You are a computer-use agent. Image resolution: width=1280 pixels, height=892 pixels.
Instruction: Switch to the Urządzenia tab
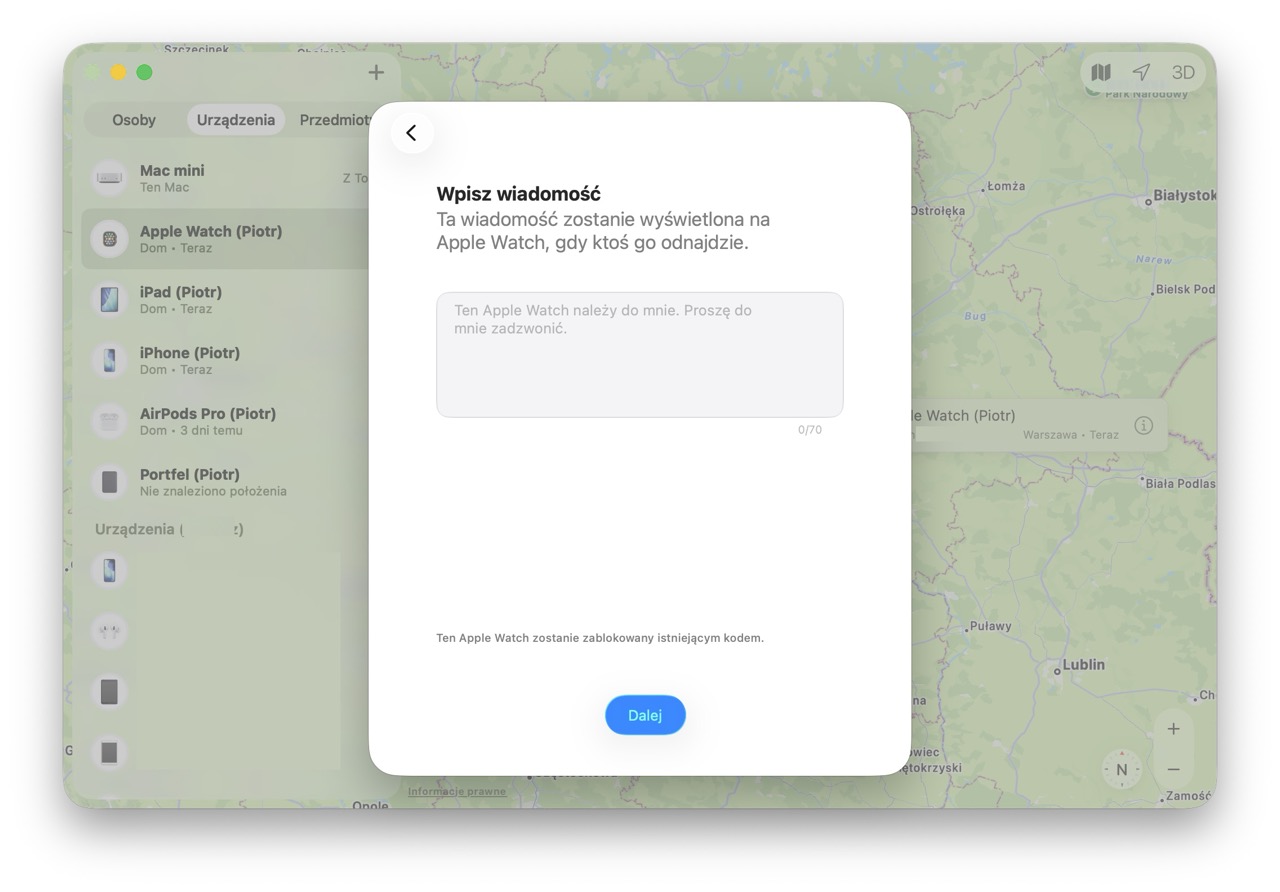[x=236, y=120]
